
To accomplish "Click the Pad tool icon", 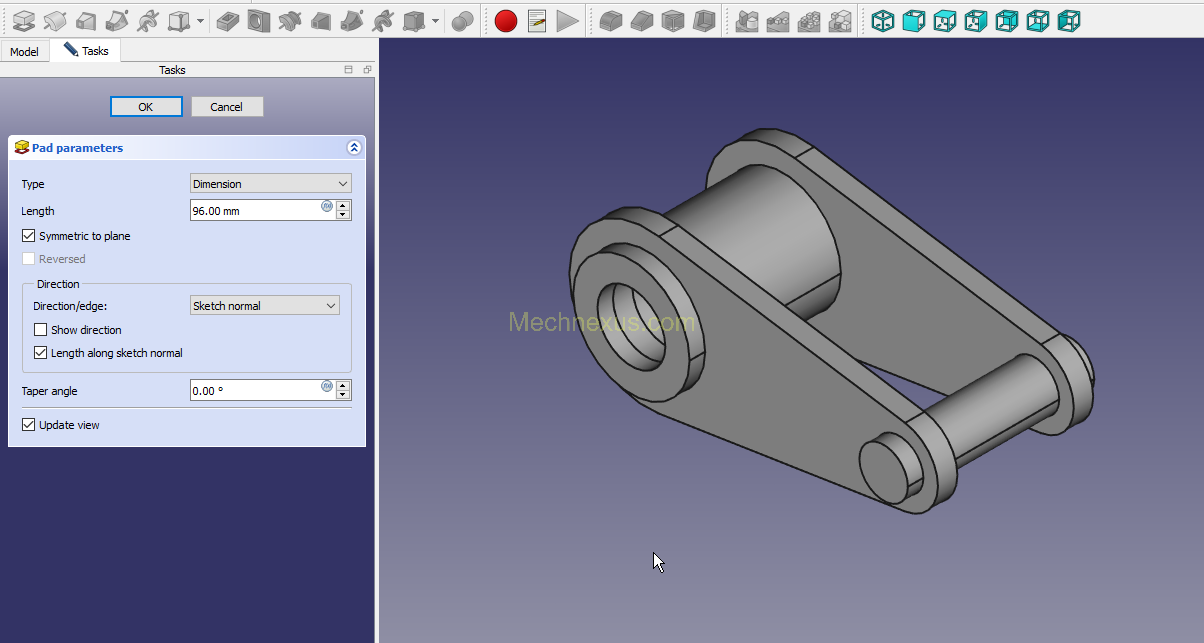I will click(x=24, y=20).
